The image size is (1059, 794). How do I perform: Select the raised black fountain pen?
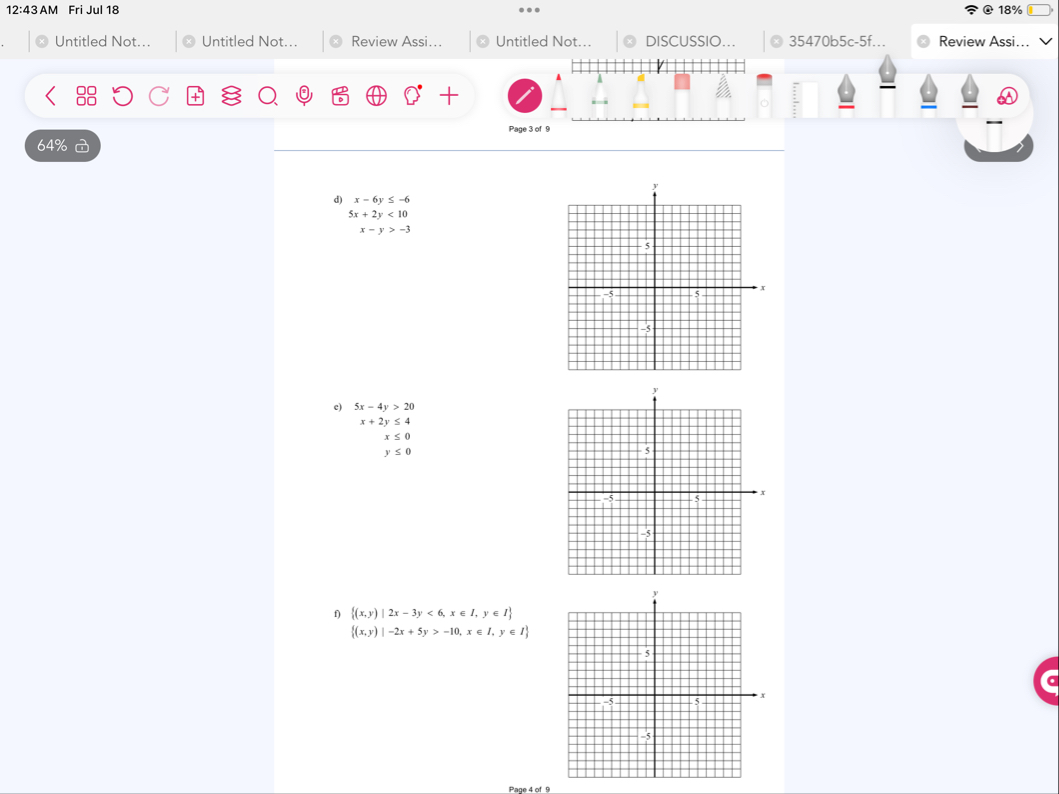[887, 84]
